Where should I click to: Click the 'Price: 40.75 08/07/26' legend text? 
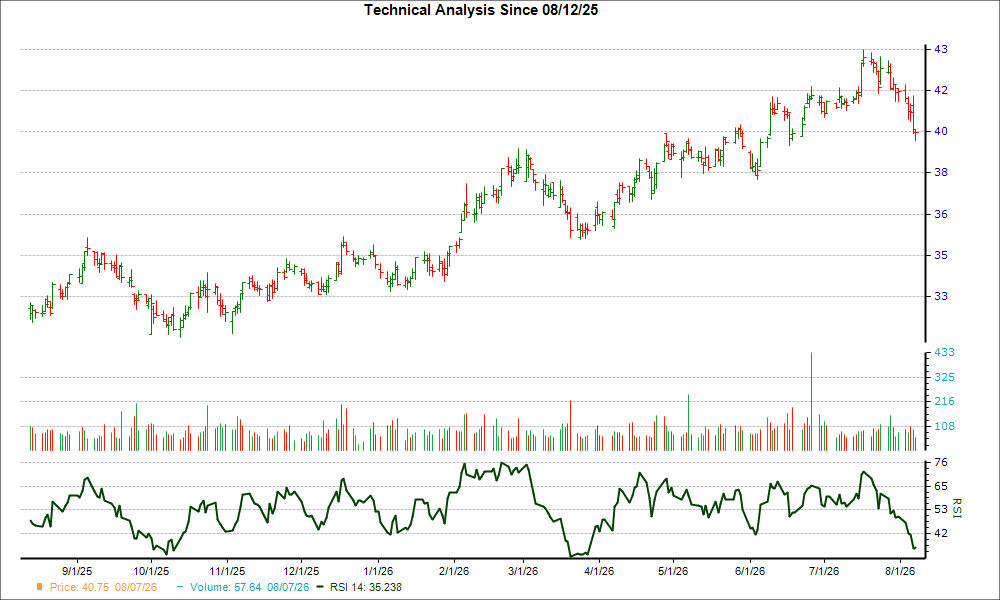pyautogui.click(x=103, y=587)
